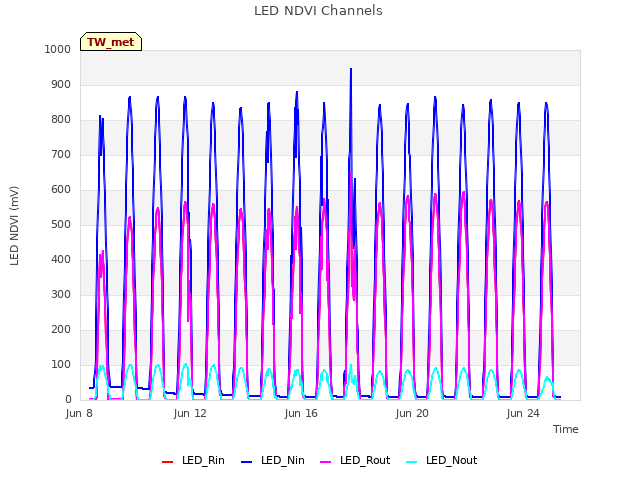
Task: Click the 700 y-axis tick label
Action: point(61,155)
